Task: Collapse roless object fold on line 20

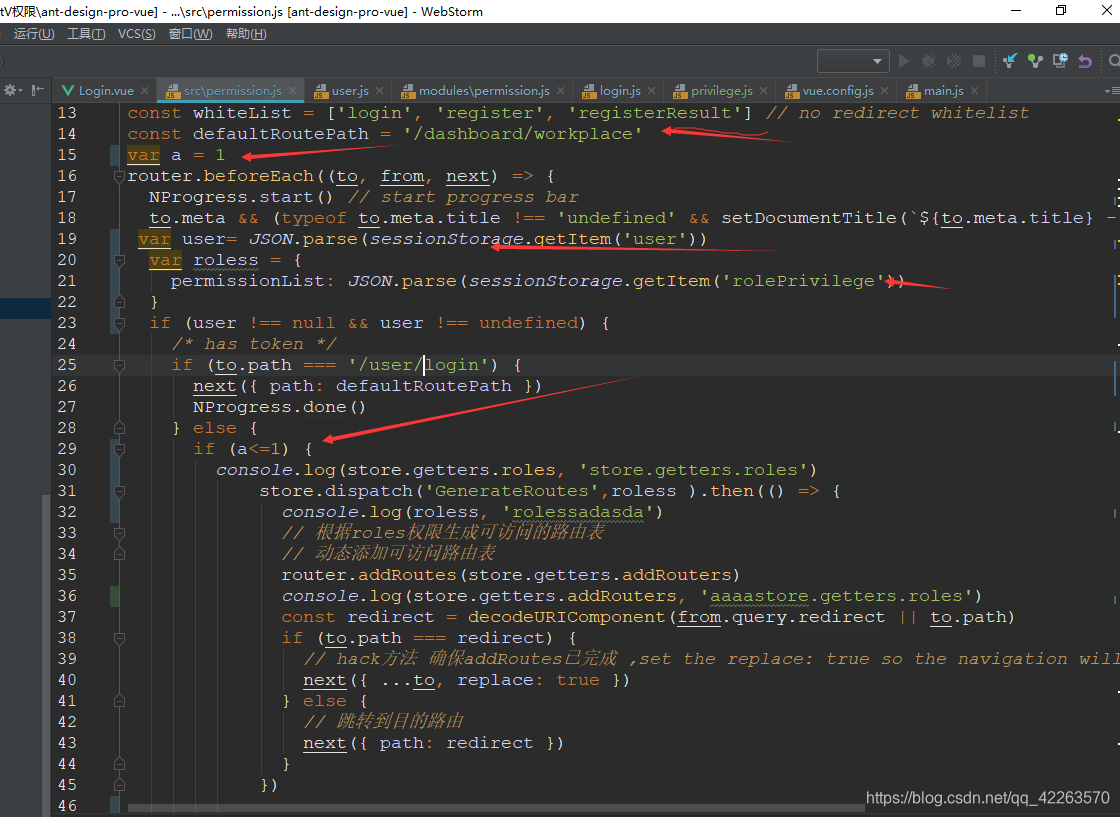Action: click(x=119, y=260)
